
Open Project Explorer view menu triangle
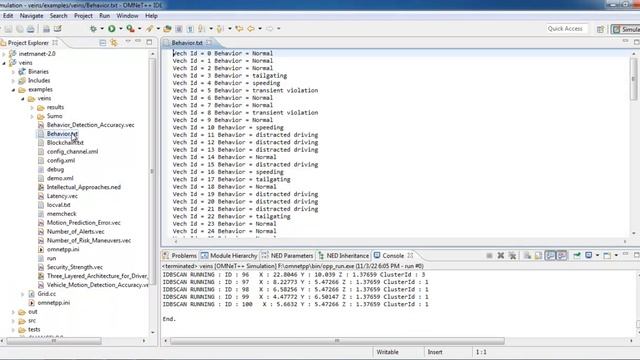tap(128, 42)
